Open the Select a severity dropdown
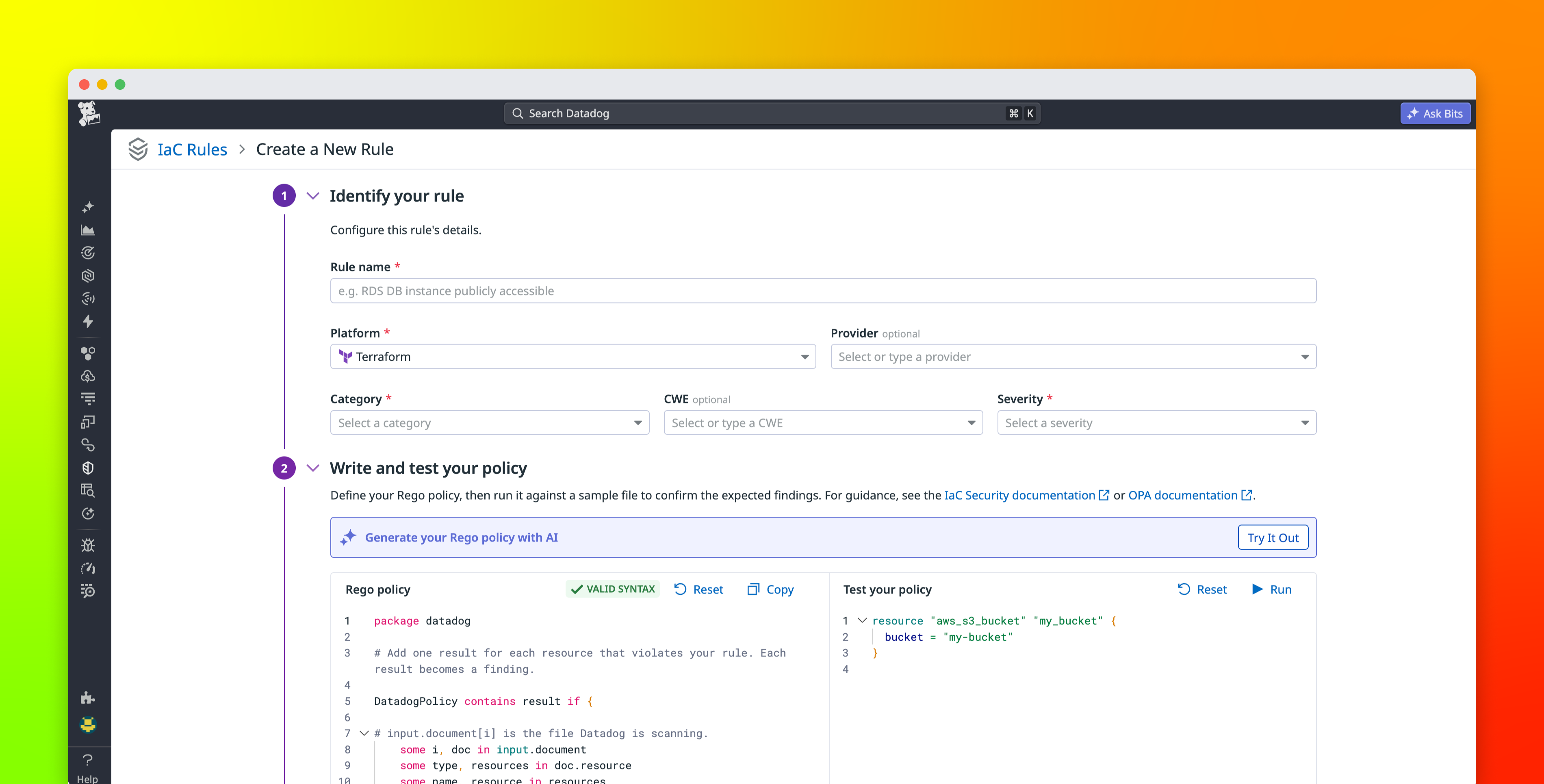The width and height of the screenshot is (1544, 784). click(x=1156, y=422)
